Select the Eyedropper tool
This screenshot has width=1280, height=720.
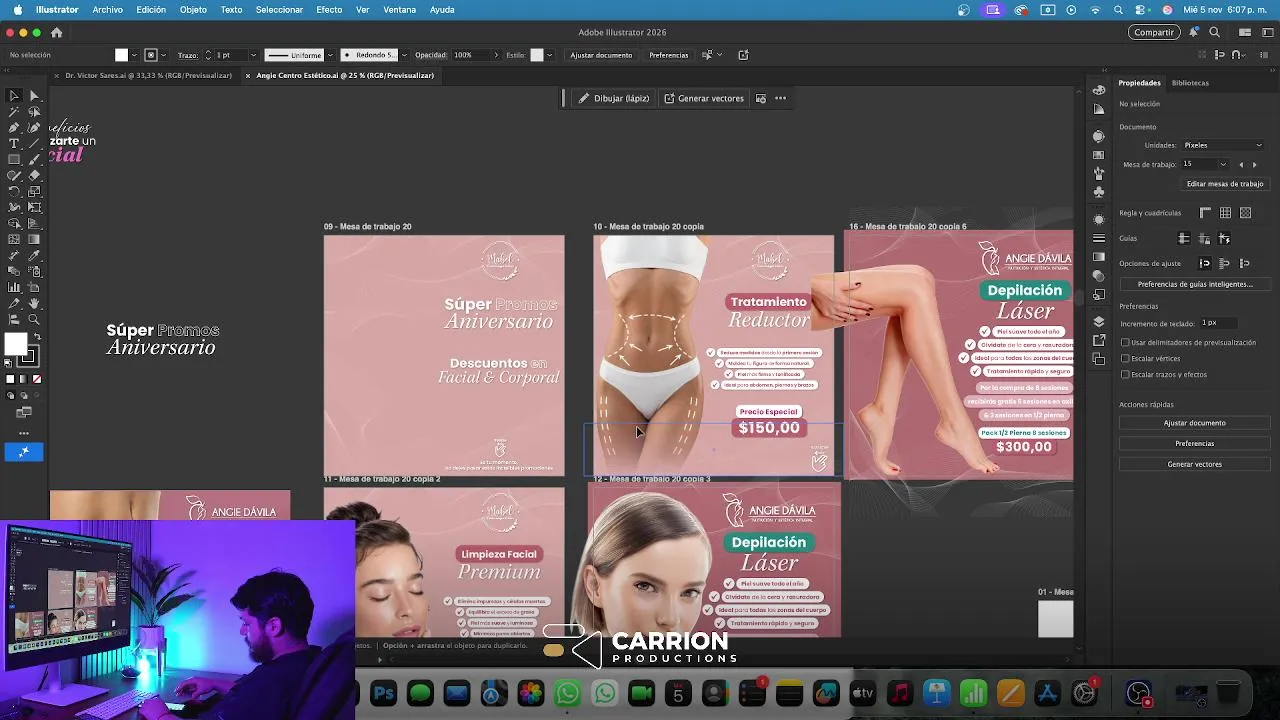[34, 255]
